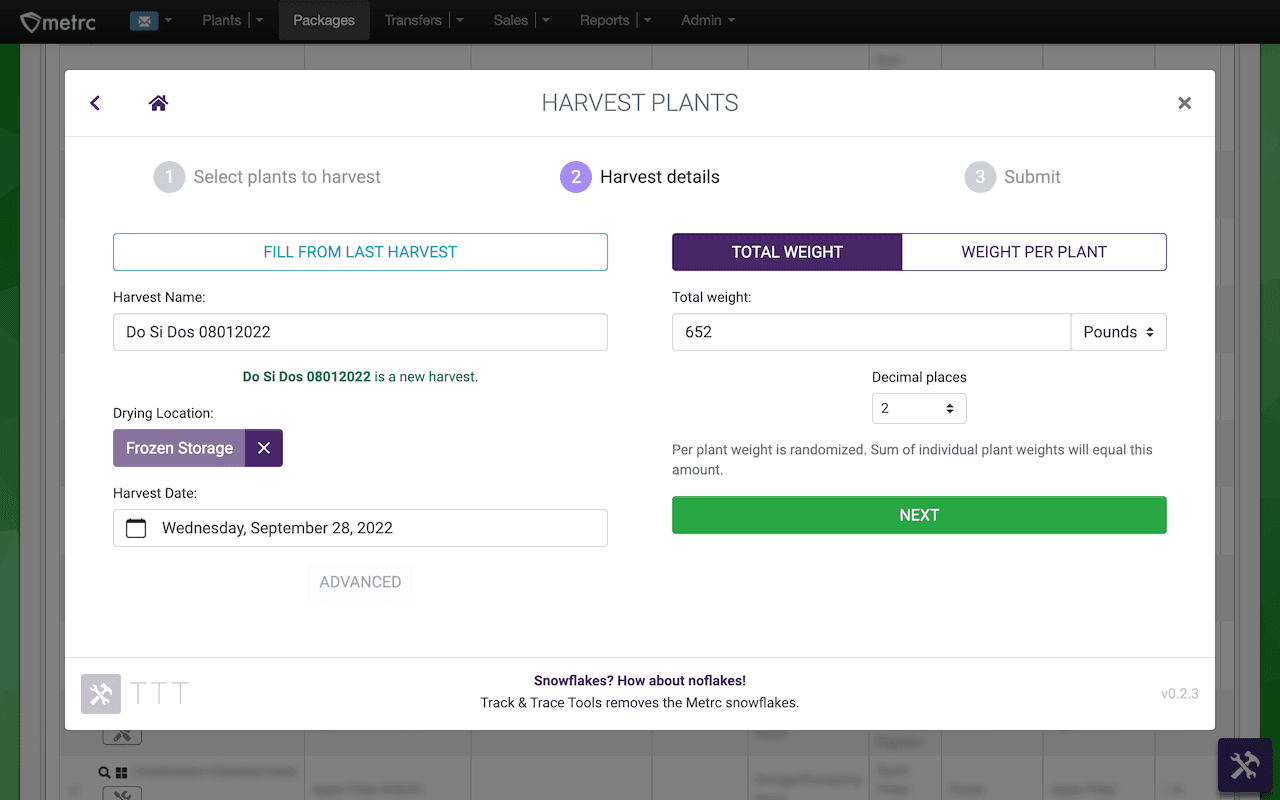Select the Total Weight mode
1280x800 pixels.
787,252
